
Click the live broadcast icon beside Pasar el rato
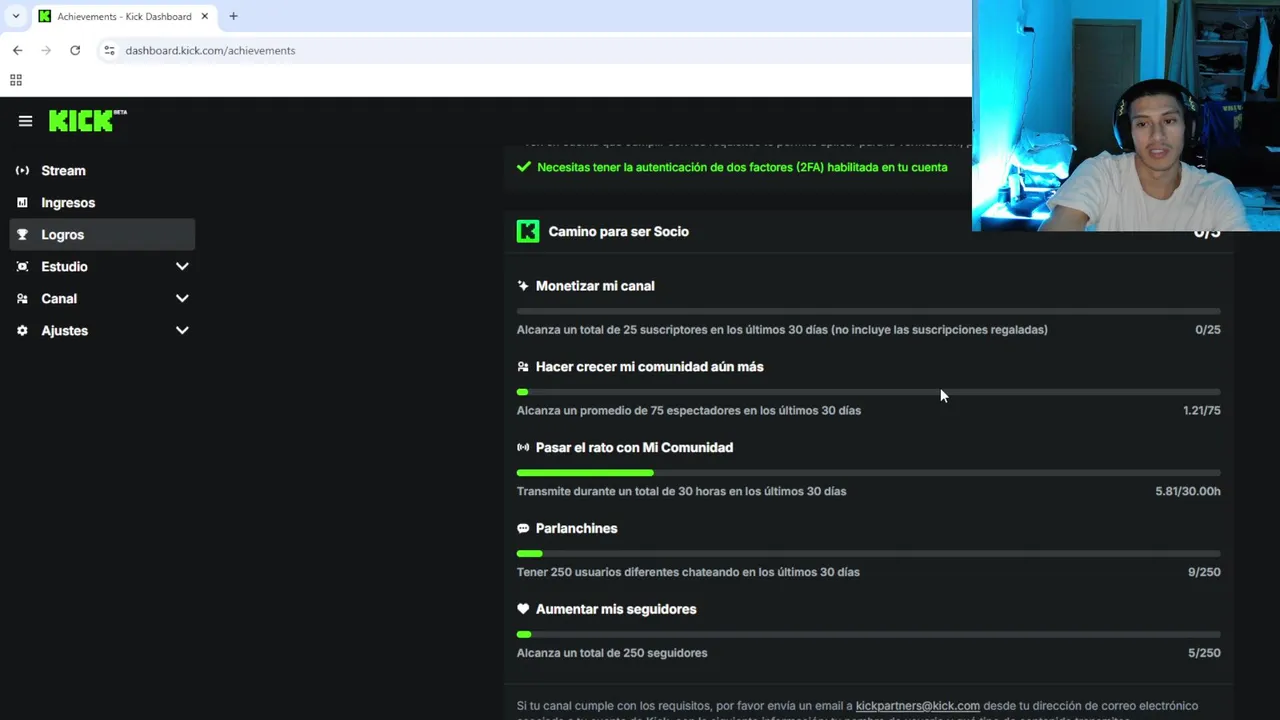click(523, 447)
